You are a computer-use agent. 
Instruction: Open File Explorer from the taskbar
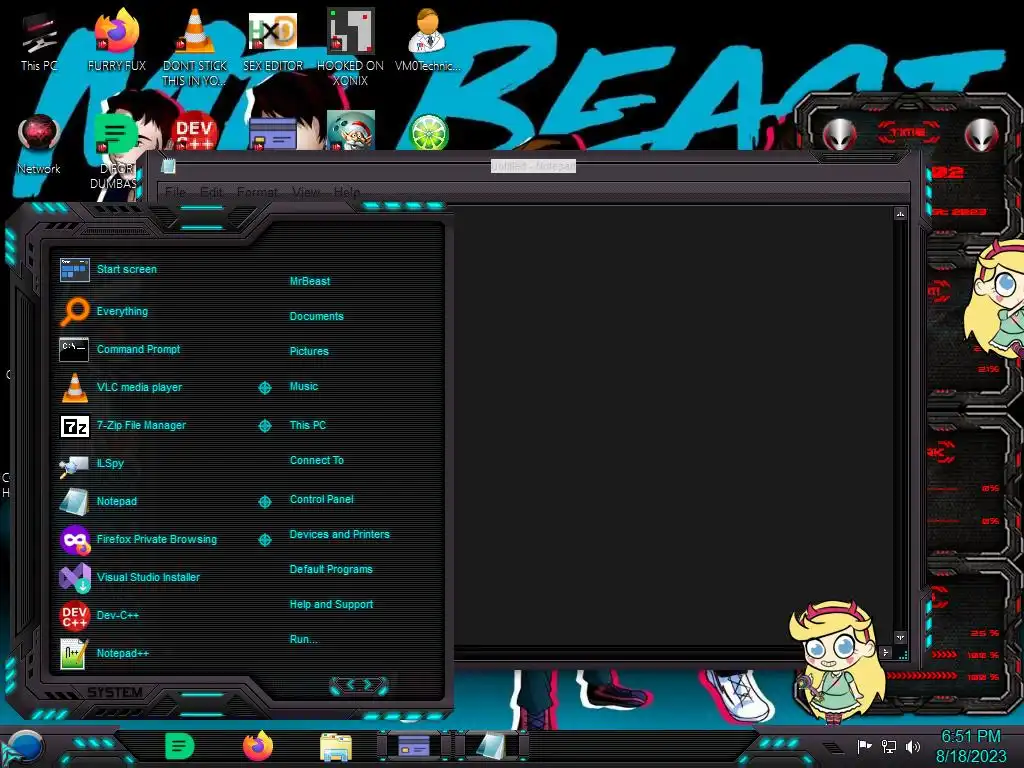336,746
